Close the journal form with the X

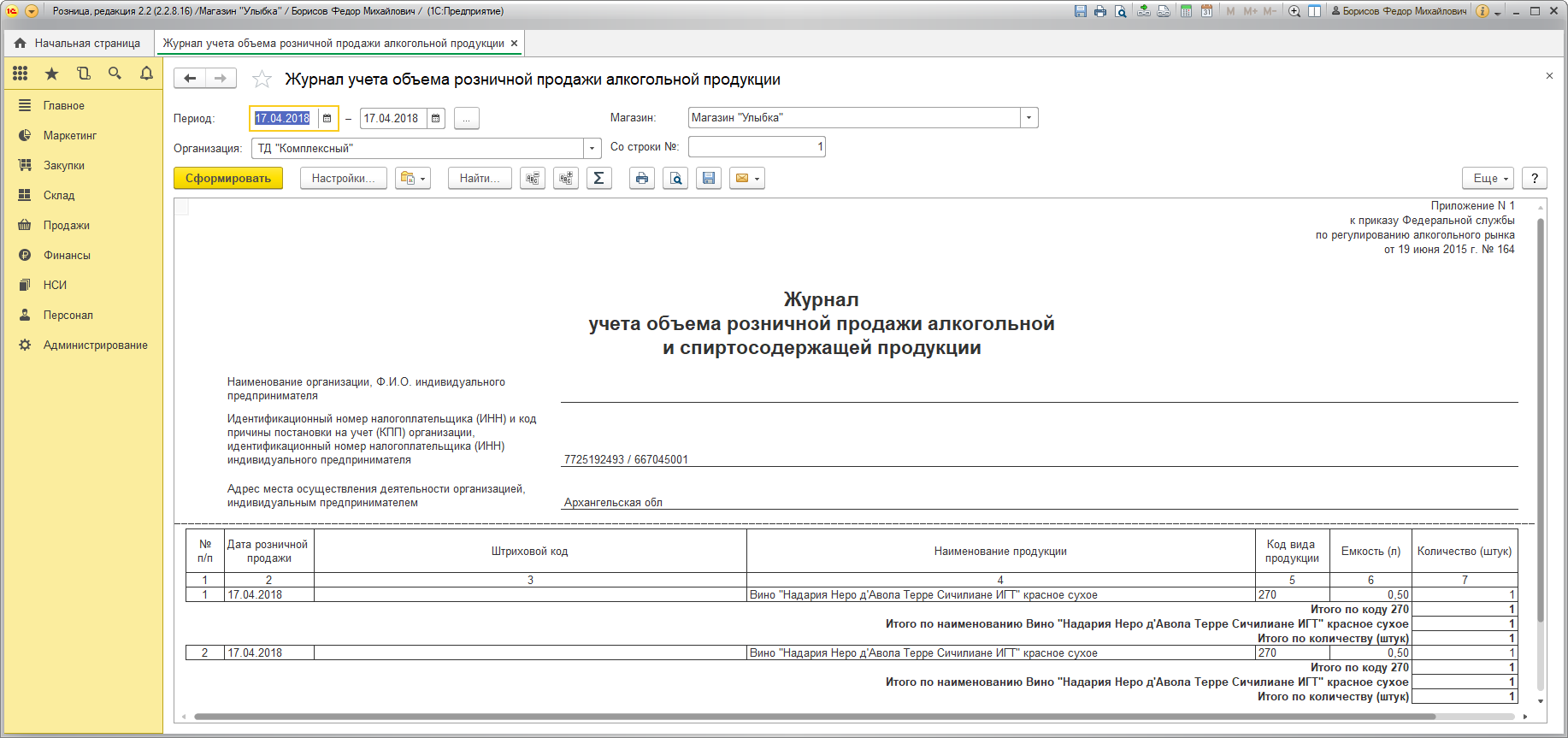(x=1549, y=76)
